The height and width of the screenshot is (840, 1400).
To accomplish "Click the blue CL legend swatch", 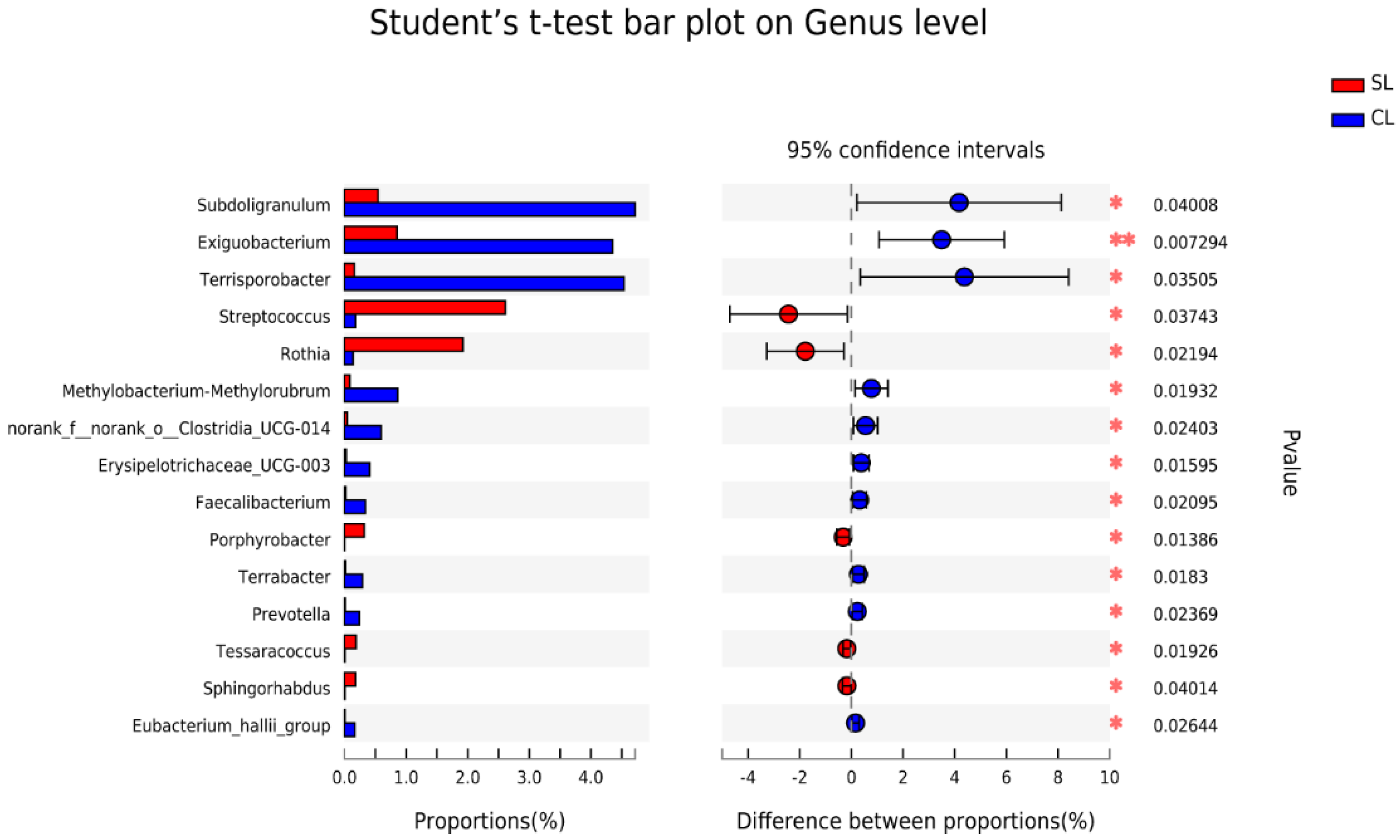I will 1348,121.
